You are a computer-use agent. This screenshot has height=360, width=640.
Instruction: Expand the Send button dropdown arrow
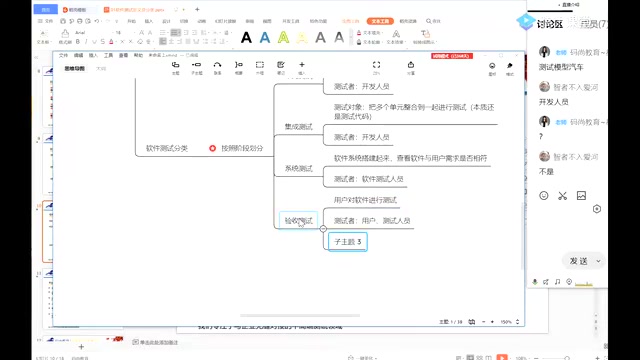598,261
